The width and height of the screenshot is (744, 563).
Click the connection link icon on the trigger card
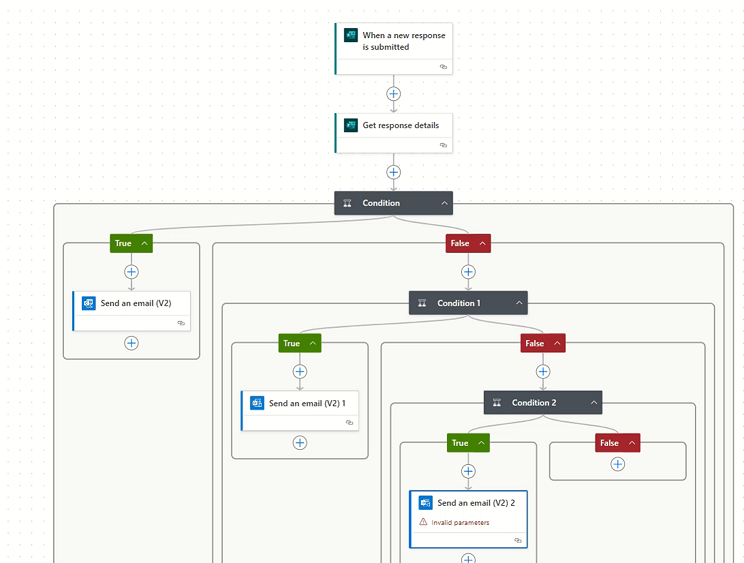[443, 67]
